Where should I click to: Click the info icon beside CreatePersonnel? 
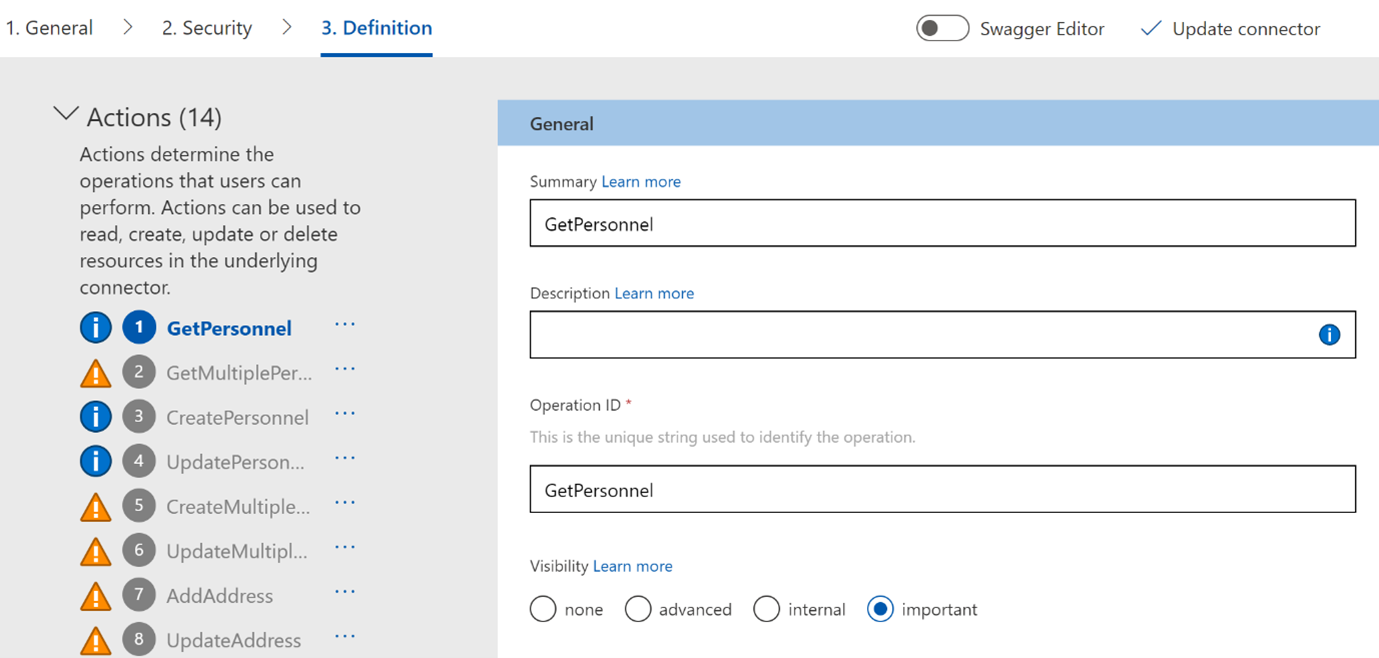[96, 416]
